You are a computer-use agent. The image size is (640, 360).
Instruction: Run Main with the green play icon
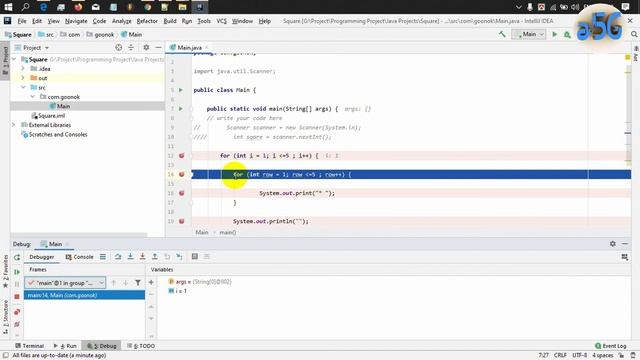[x=554, y=35]
